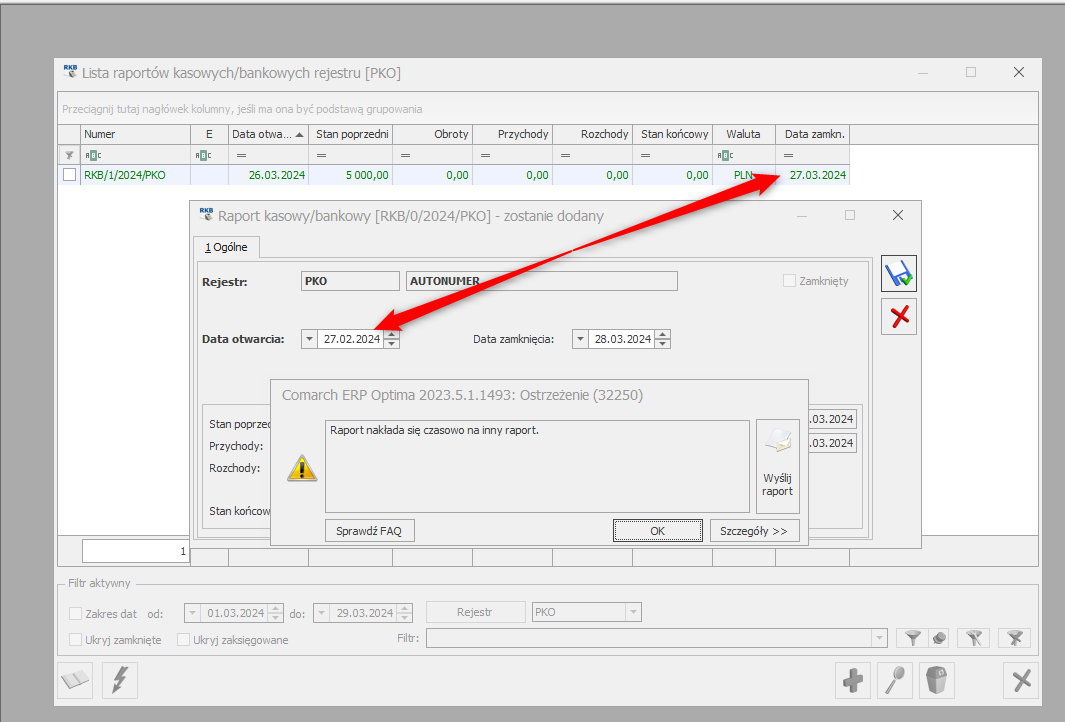1065x722 pixels.
Task: Sort by the Obroty column header
Action: point(433,134)
